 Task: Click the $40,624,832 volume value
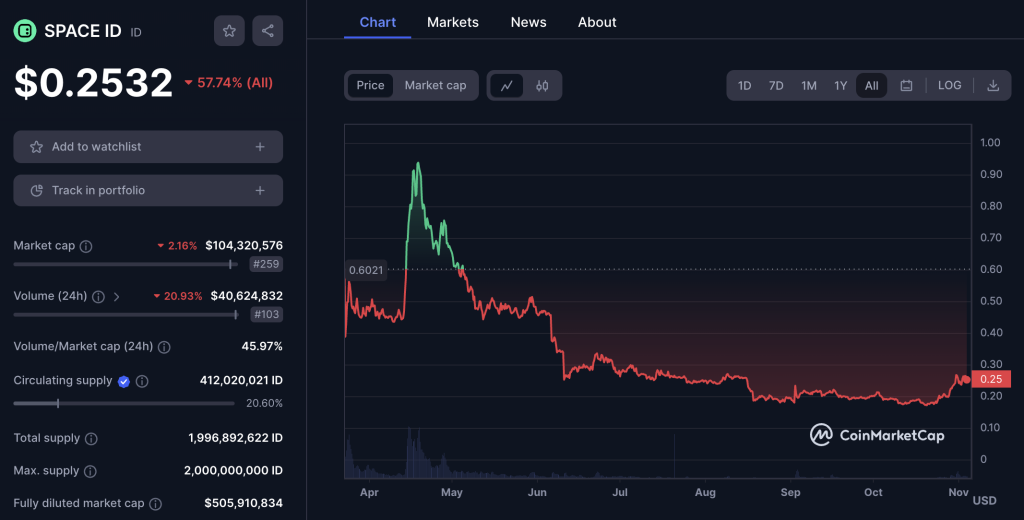pyautogui.click(x=247, y=296)
